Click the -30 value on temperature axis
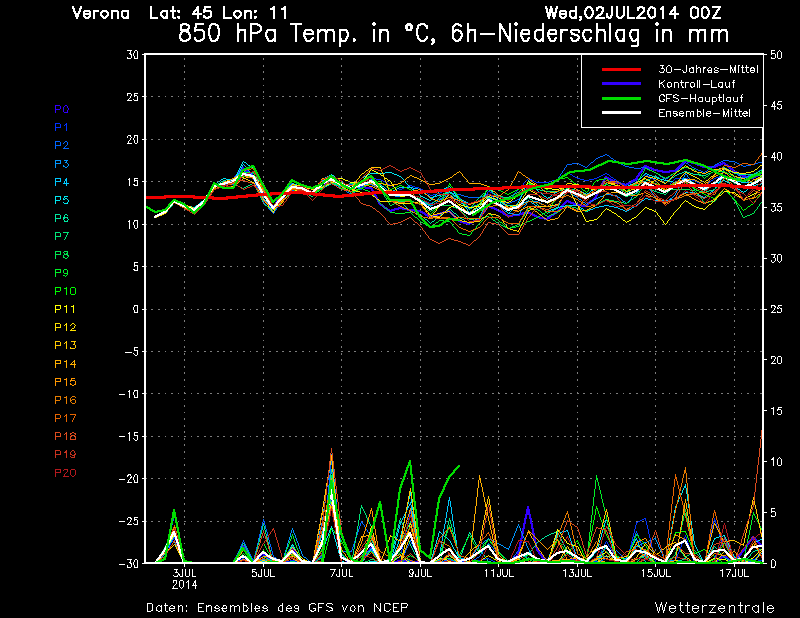This screenshot has width=800, height=618. click(x=129, y=564)
